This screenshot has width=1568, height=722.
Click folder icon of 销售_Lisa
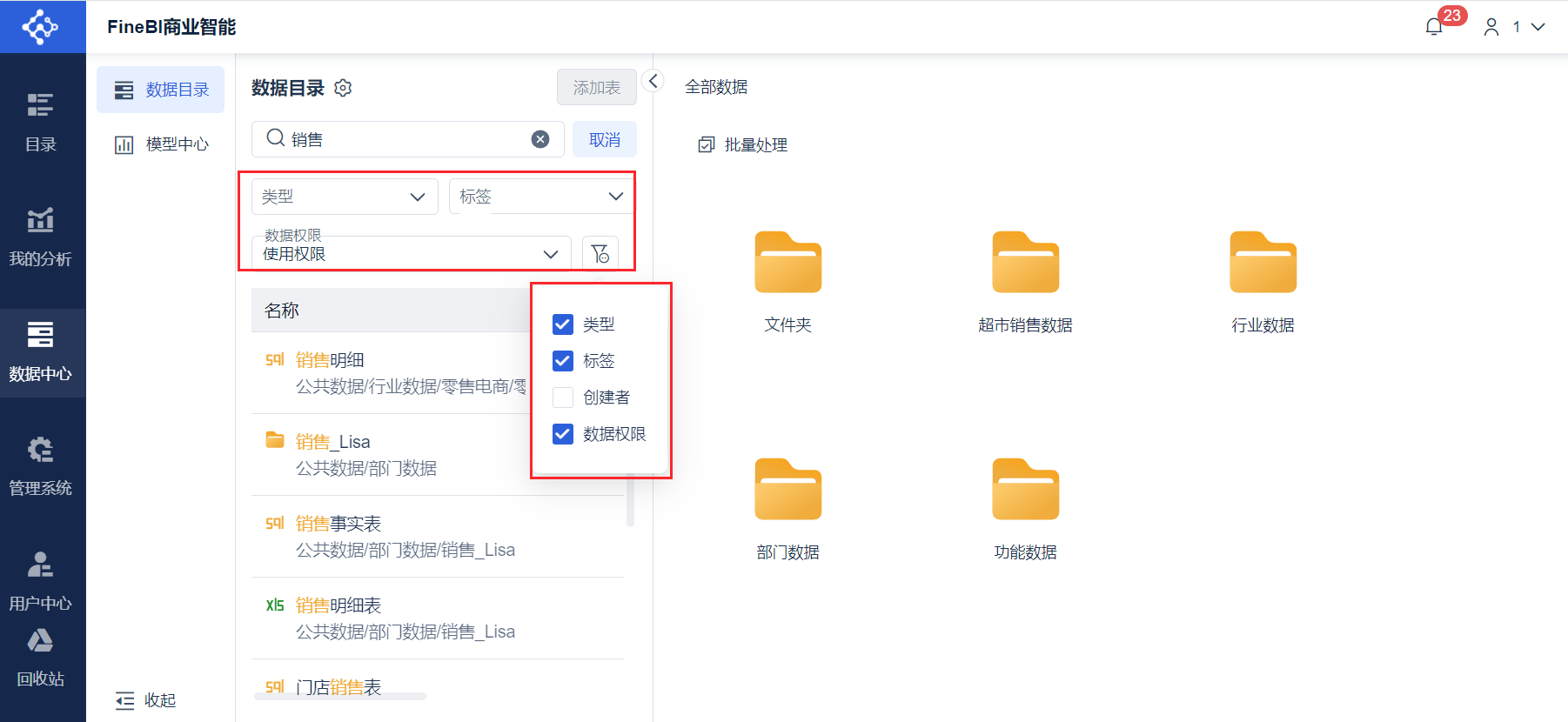point(275,440)
